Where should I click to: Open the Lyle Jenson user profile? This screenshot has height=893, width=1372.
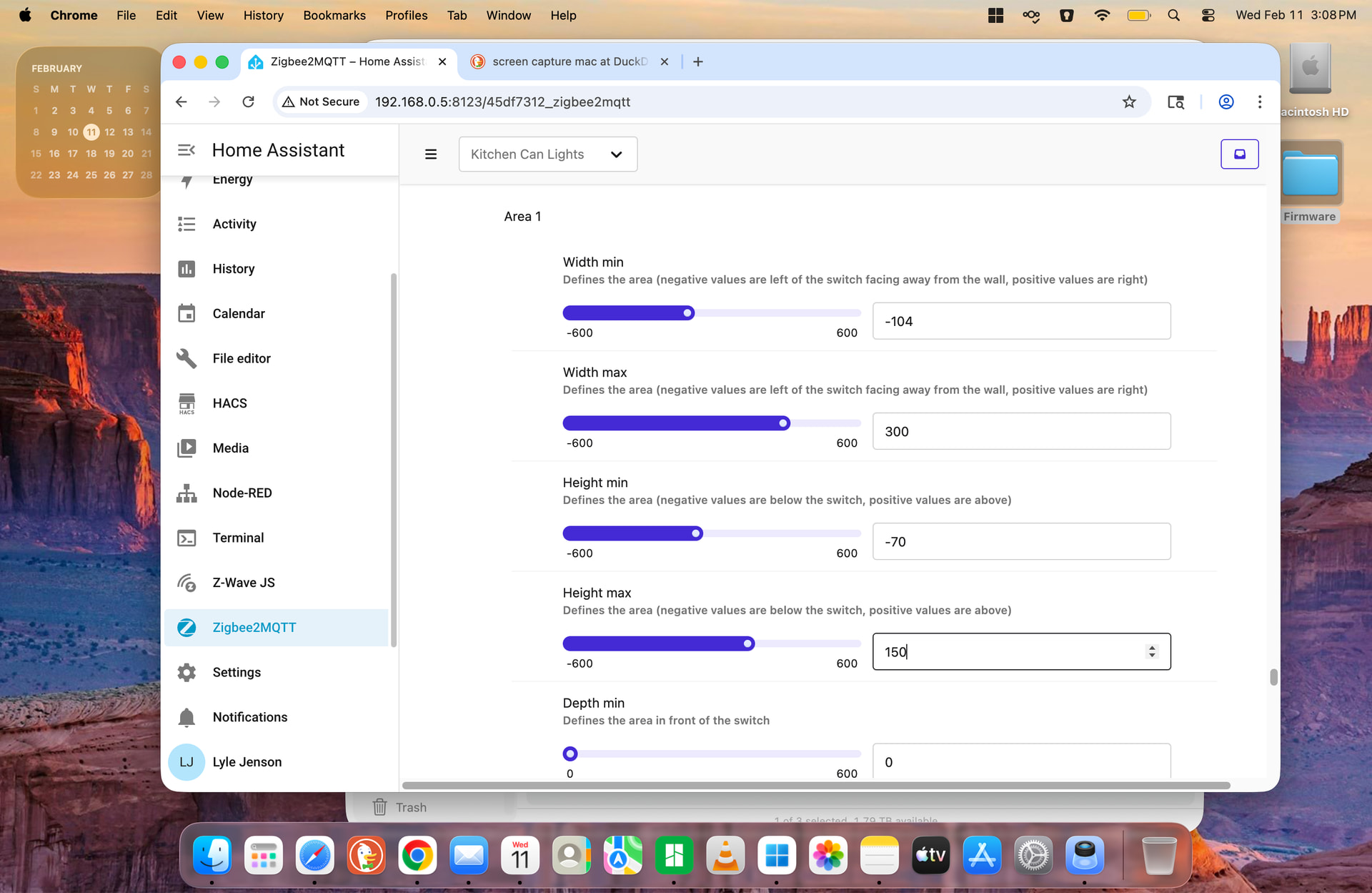[247, 762]
